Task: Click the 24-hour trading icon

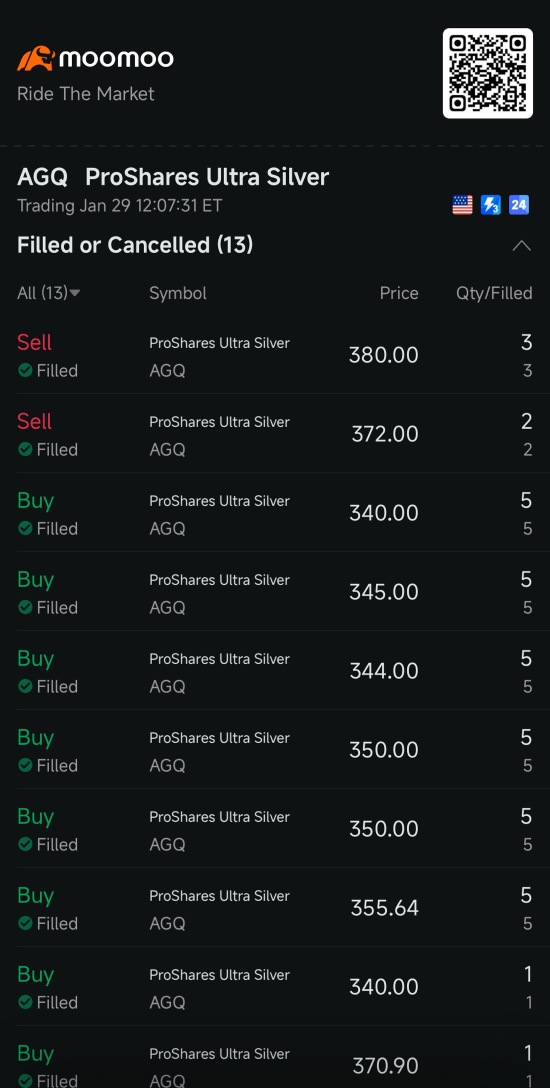Action: click(519, 205)
